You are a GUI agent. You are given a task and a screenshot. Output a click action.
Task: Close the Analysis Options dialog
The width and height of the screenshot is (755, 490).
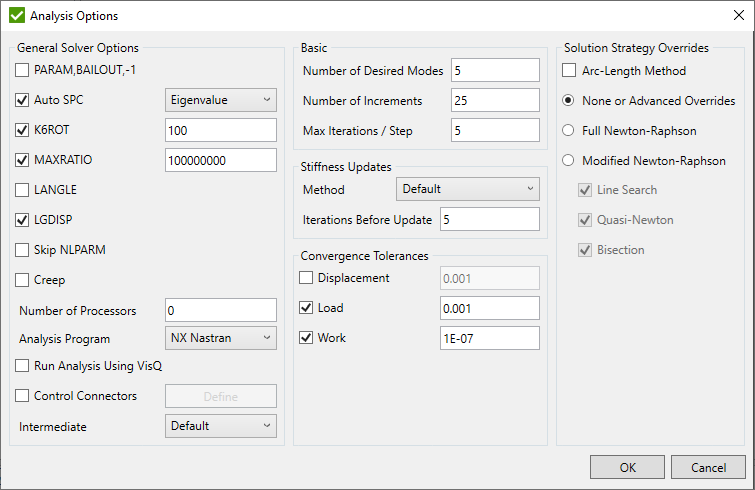click(x=738, y=16)
